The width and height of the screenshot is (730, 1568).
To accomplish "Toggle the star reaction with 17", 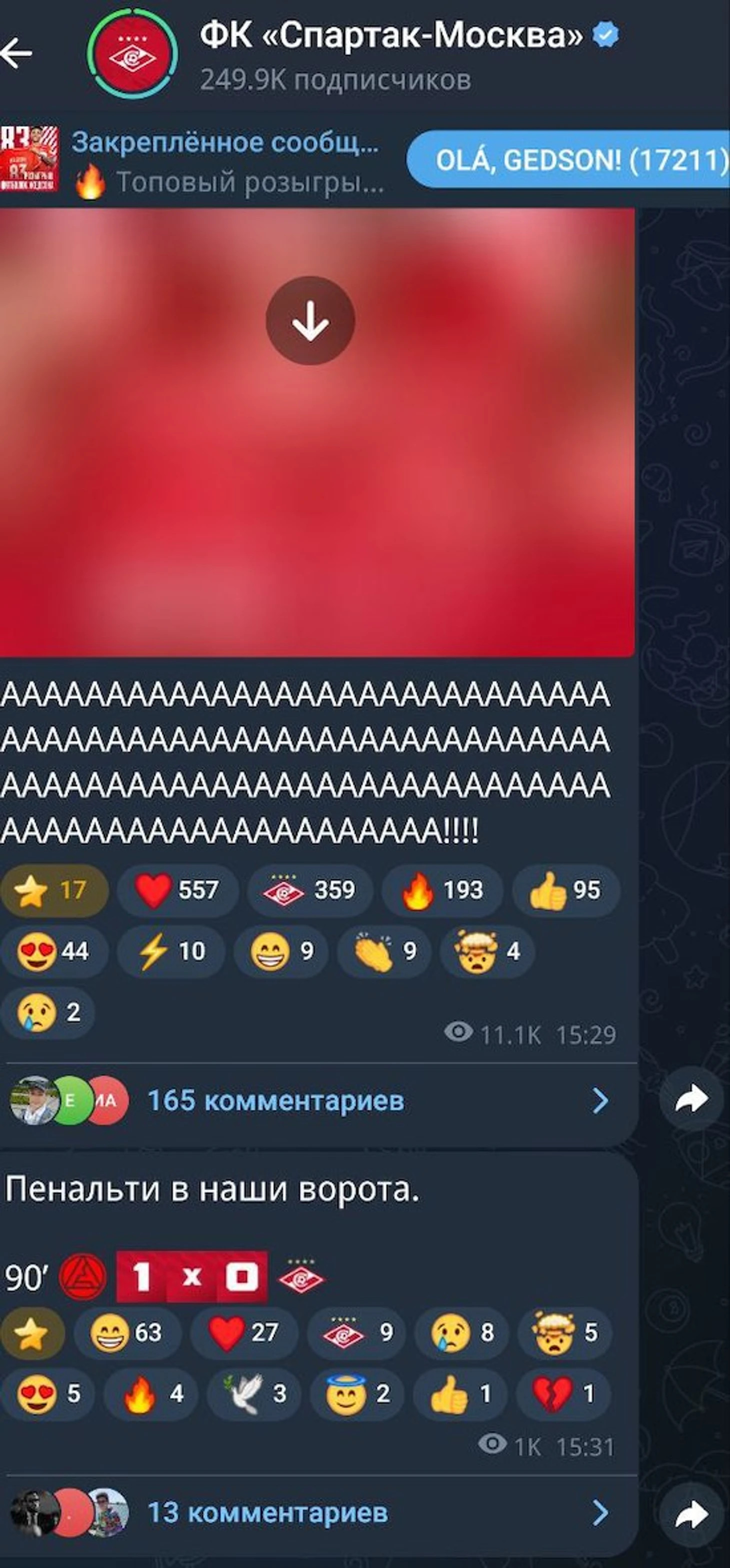I will [54, 890].
